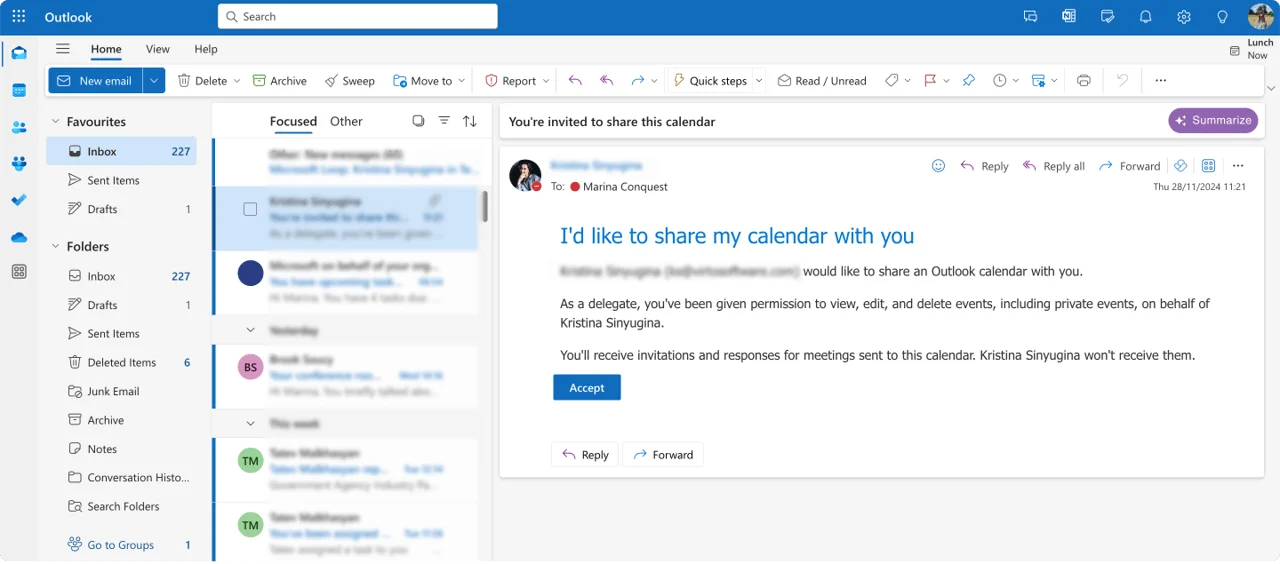Print the message with the printer icon
Image resolution: width=1280 pixels, height=564 pixels.
1083,81
